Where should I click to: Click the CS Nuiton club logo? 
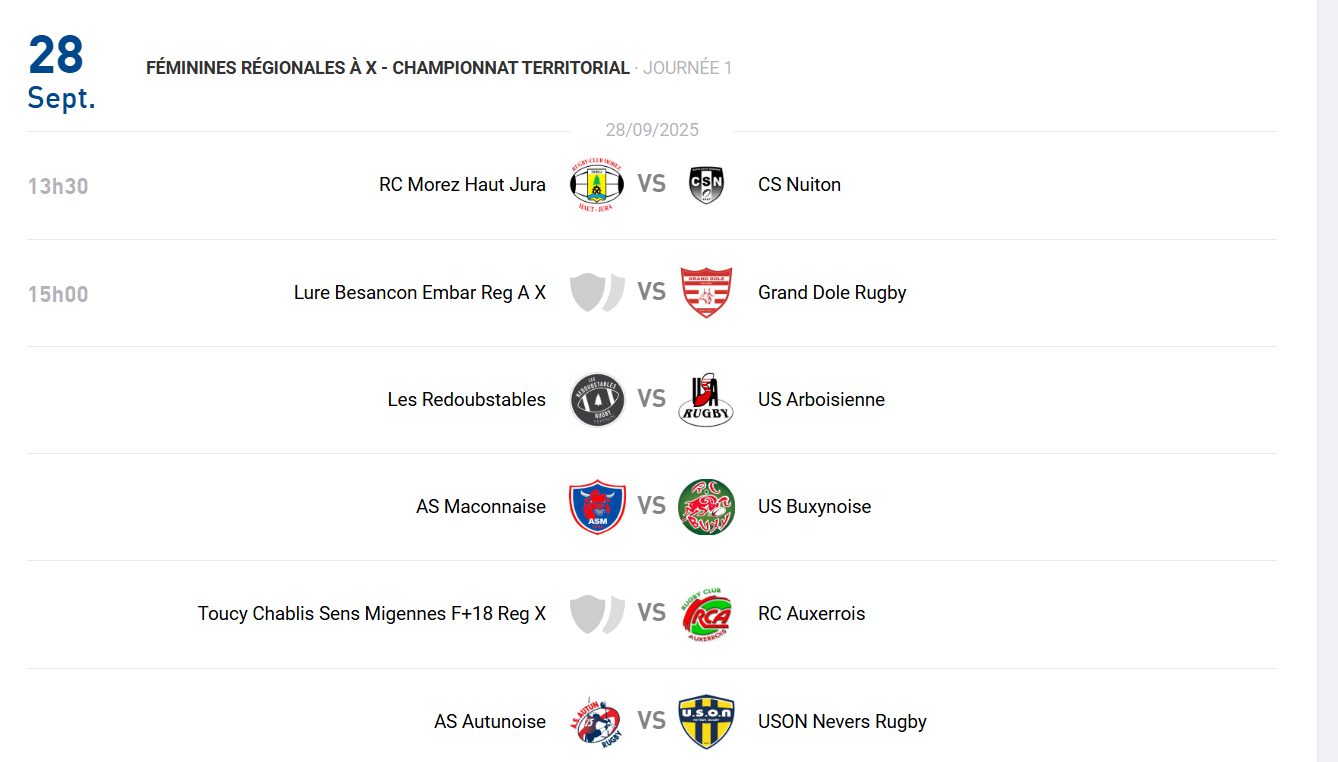pyautogui.click(x=706, y=185)
